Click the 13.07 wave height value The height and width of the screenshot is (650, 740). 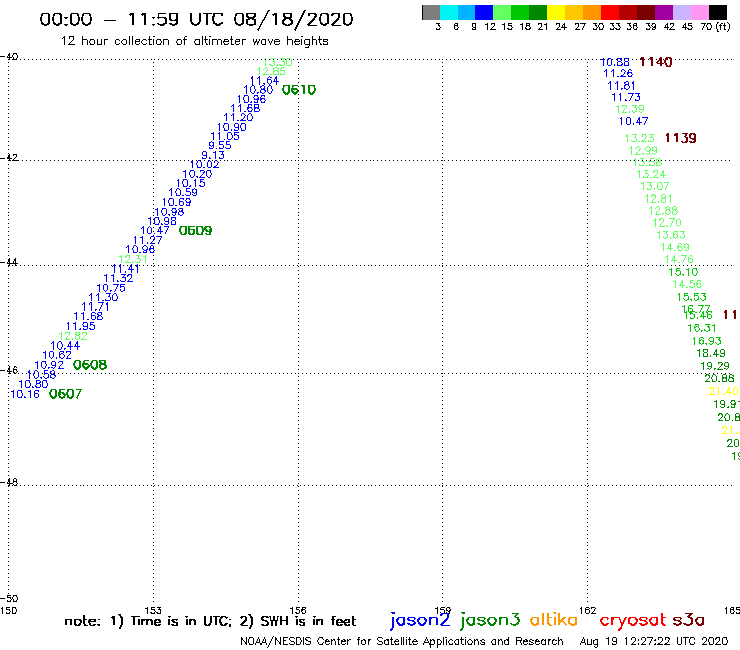tap(655, 186)
